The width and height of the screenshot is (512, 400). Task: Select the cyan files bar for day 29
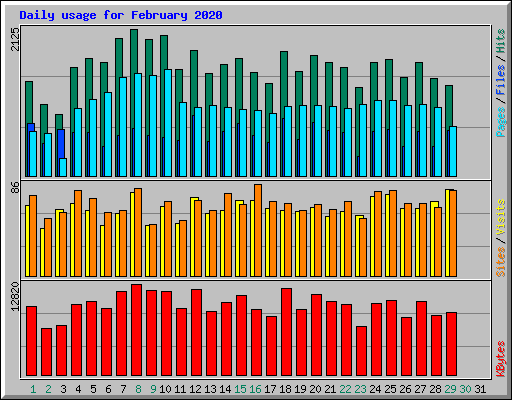453,151
